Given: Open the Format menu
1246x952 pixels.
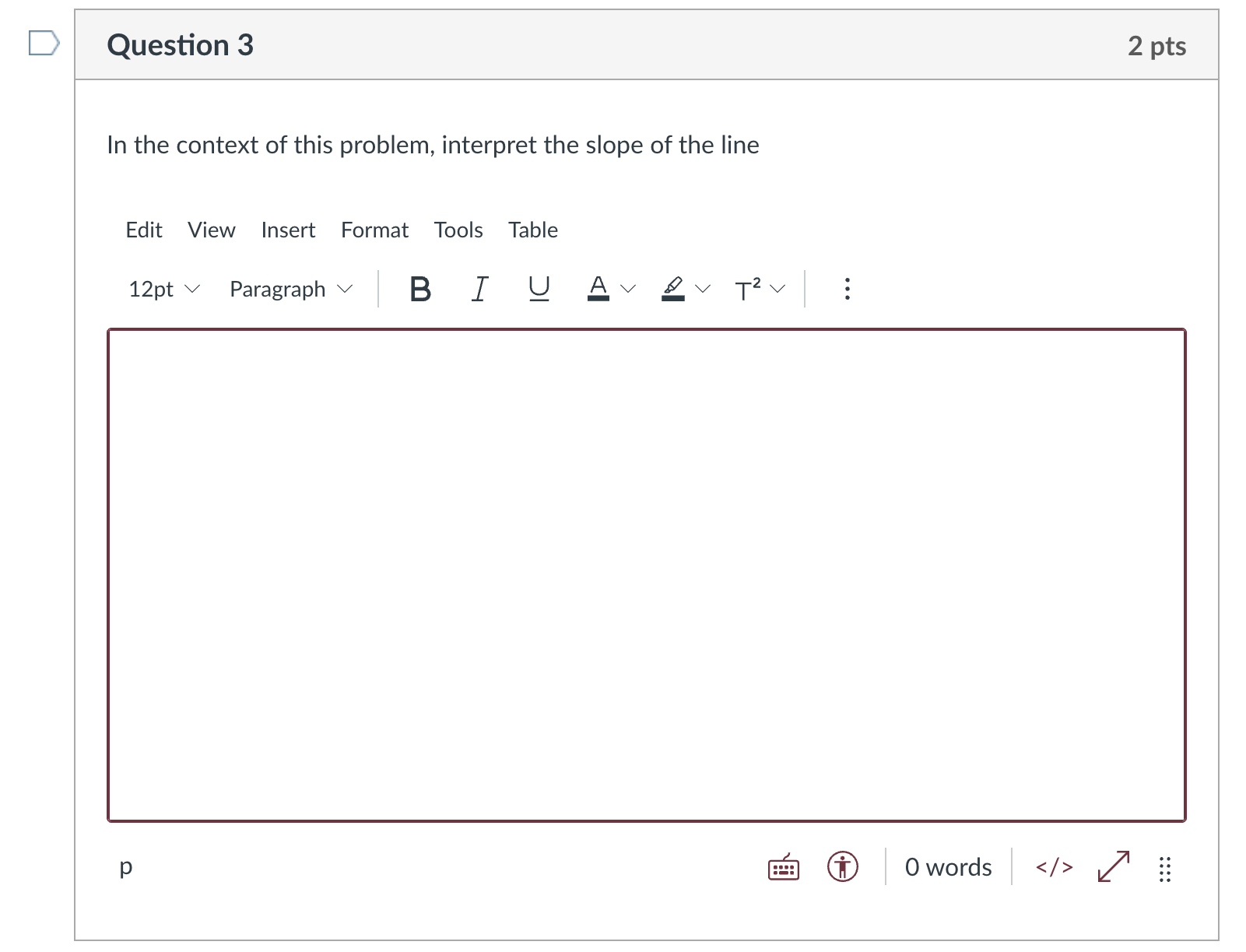Looking at the screenshot, I should coord(374,230).
